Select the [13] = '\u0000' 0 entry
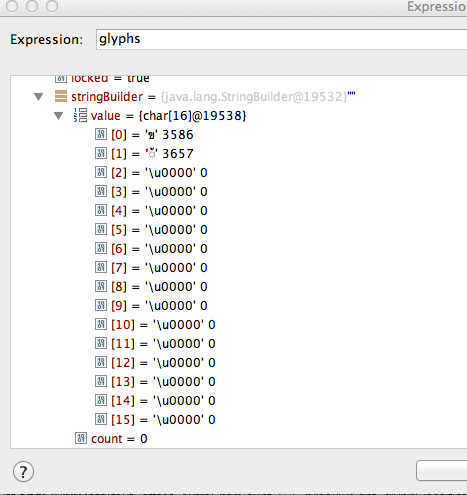The height and width of the screenshot is (495, 467). [163, 382]
